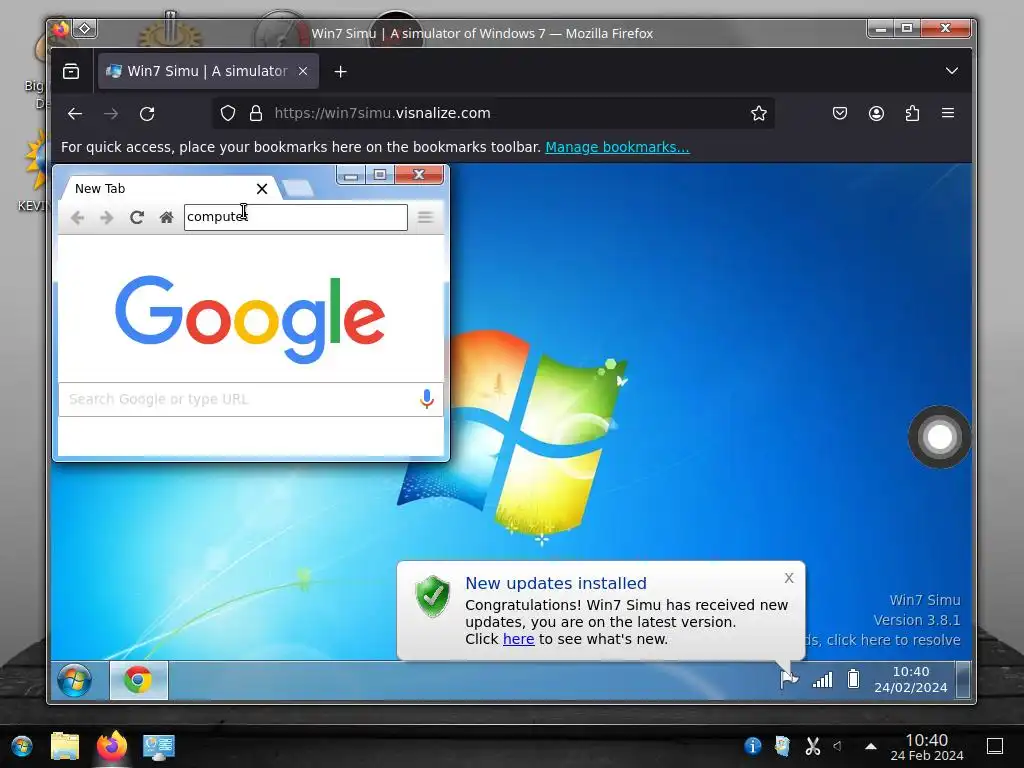Reload the Firefox page

click(x=147, y=114)
